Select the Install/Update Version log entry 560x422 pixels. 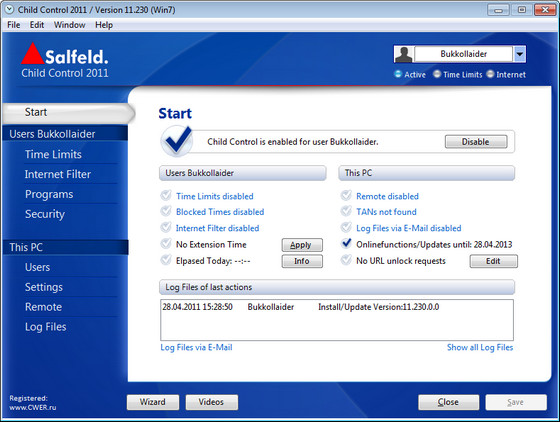tap(337, 307)
